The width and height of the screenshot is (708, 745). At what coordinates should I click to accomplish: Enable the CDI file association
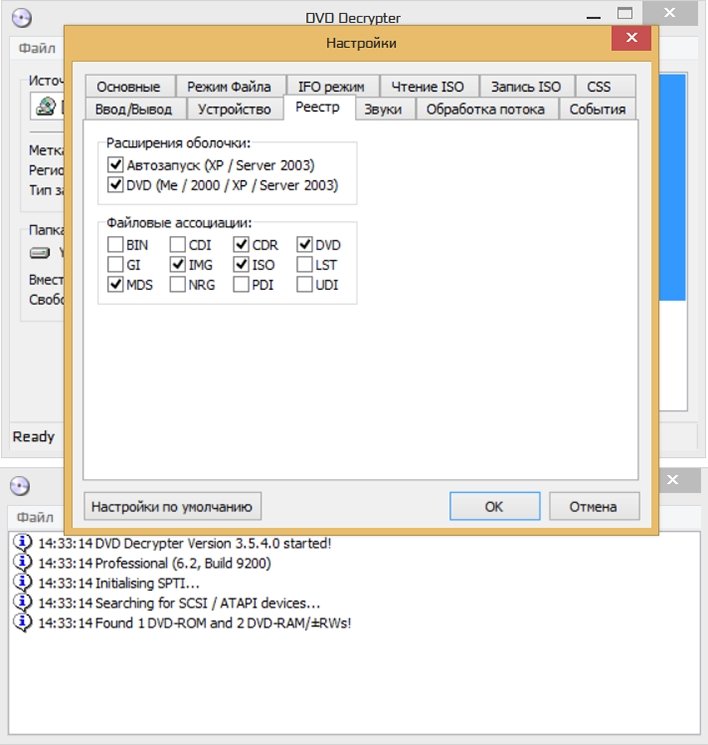pyautogui.click(x=178, y=245)
